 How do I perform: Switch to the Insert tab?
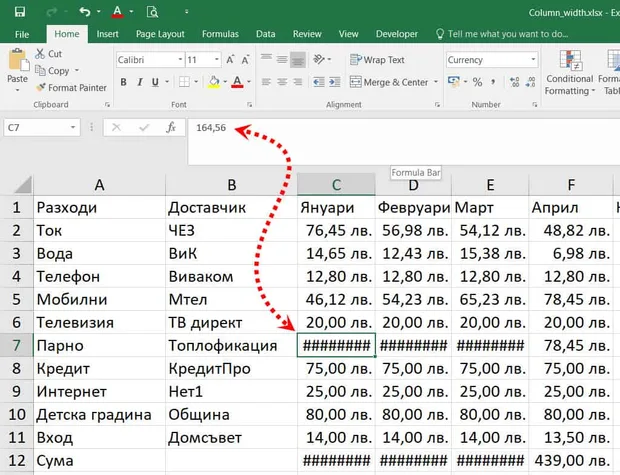tap(108, 34)
